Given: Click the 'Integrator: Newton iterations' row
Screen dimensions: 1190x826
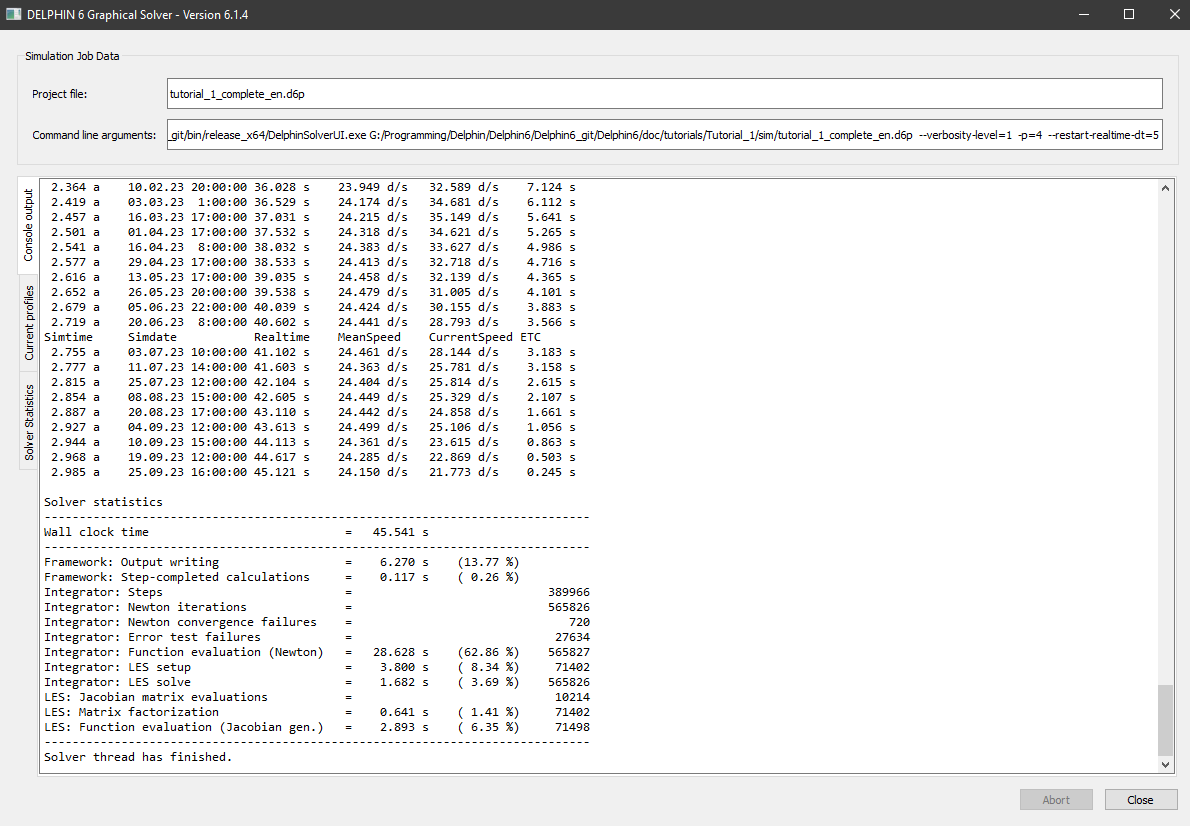Looking at the screenshot, I should 316,607.
